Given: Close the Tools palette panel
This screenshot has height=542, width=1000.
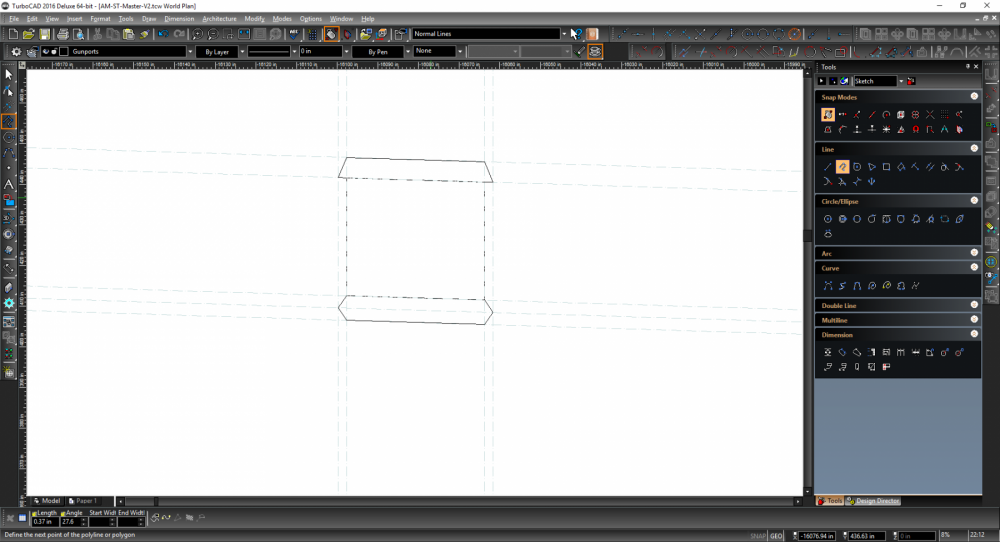Looking at the screenshot, I should (x=976, y=66).
